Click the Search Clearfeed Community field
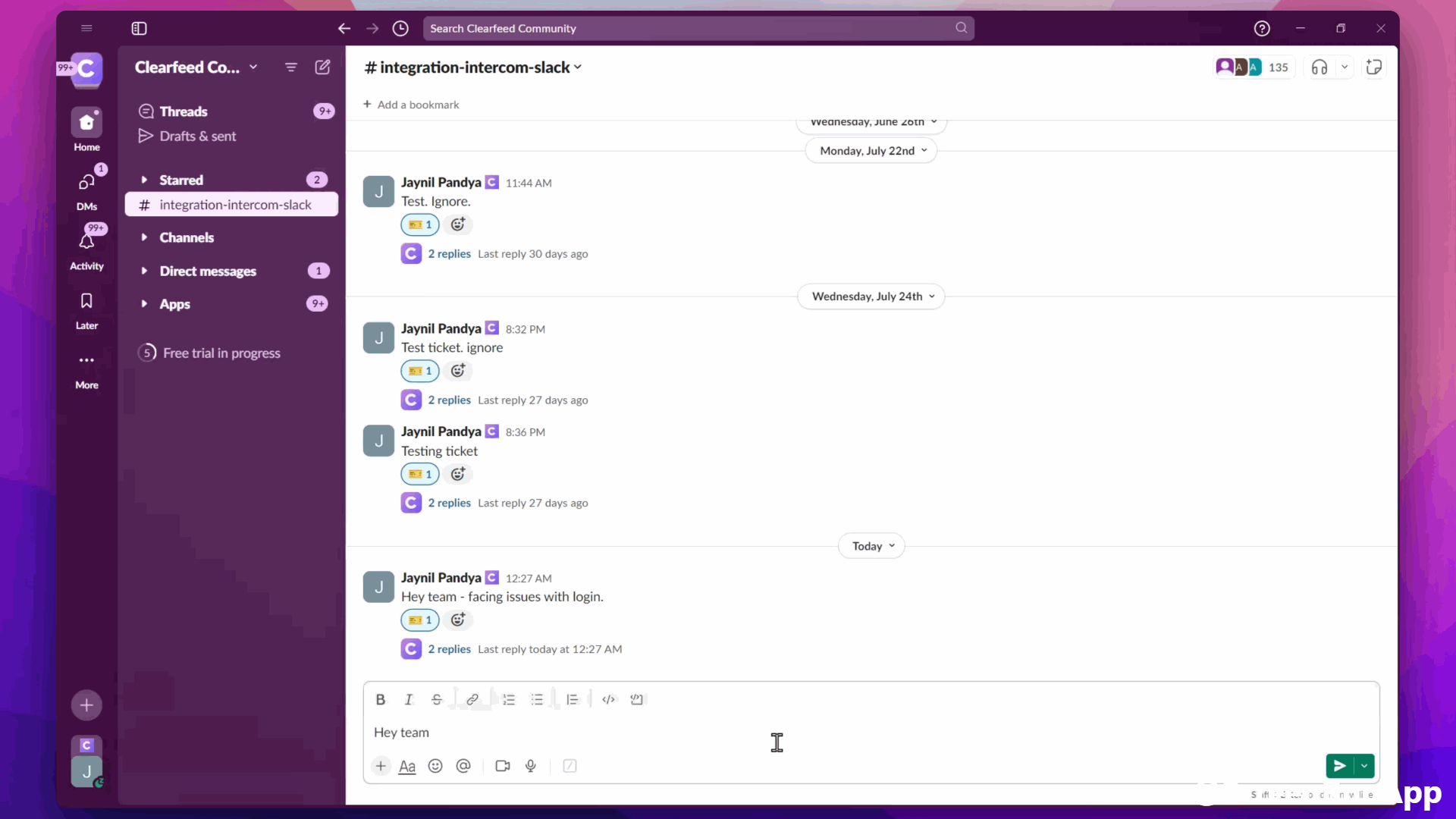 point(698,28)
